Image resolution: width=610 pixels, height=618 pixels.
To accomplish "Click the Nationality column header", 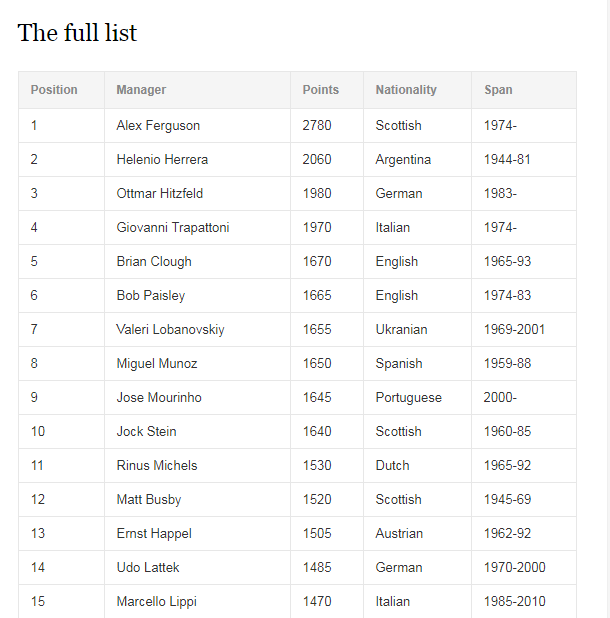I will (406, 90).
